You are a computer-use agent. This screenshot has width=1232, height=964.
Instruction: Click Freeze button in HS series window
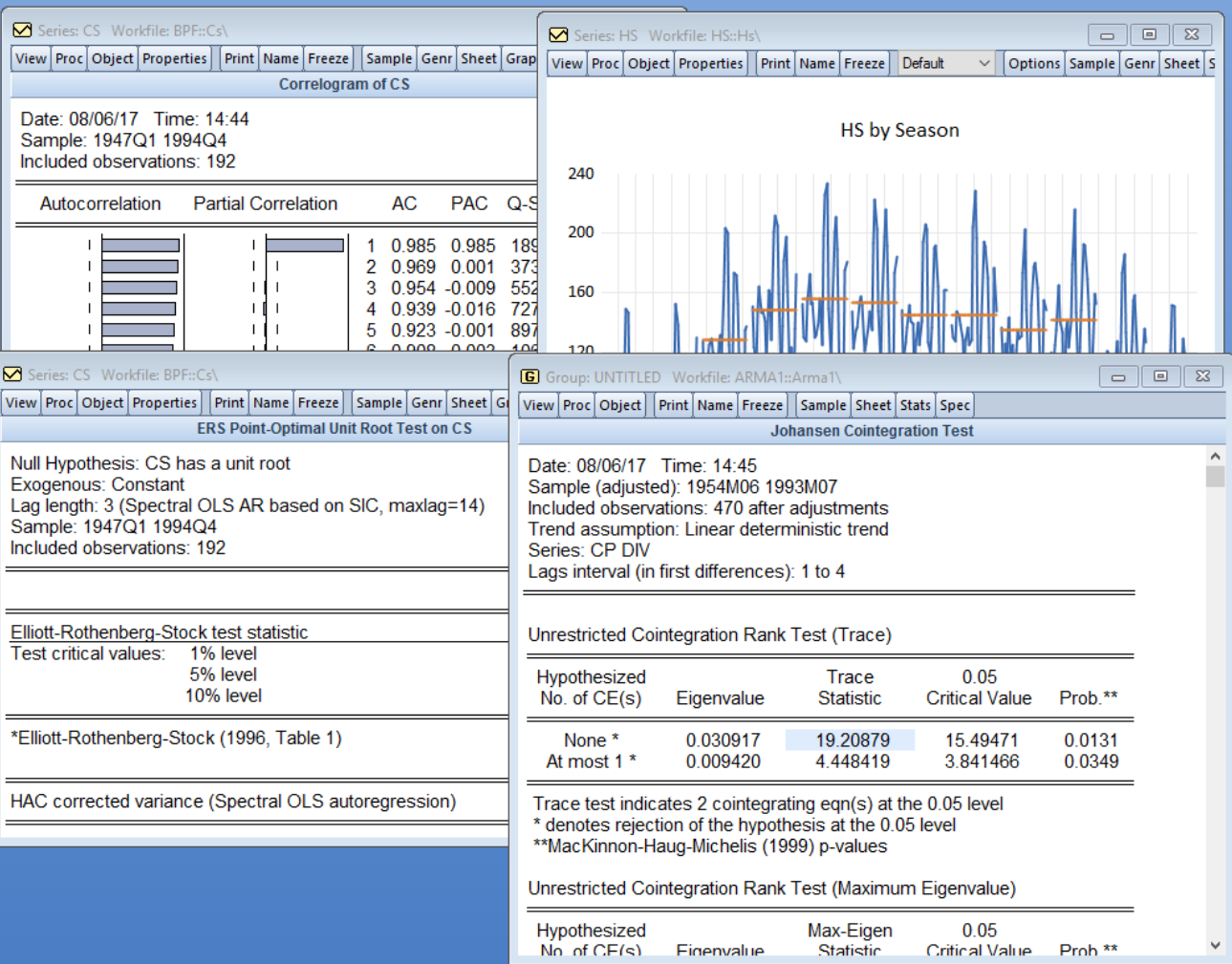pos(864,63)
